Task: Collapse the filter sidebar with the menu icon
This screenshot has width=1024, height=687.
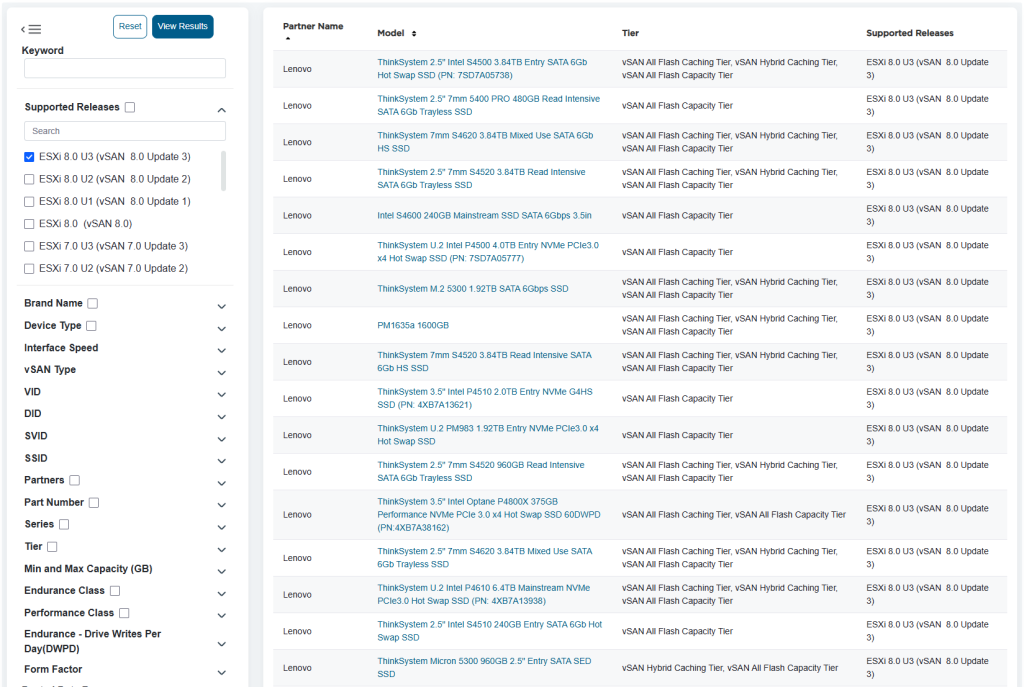Action: coord(31,29)
